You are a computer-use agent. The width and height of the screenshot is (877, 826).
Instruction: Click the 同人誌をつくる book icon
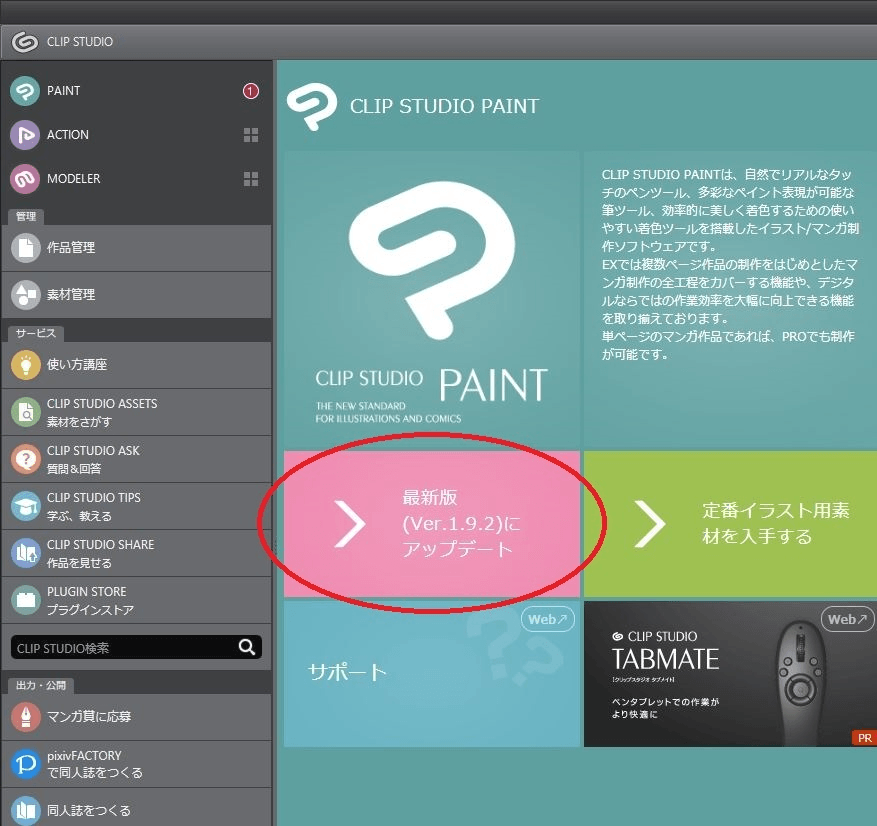26,810
